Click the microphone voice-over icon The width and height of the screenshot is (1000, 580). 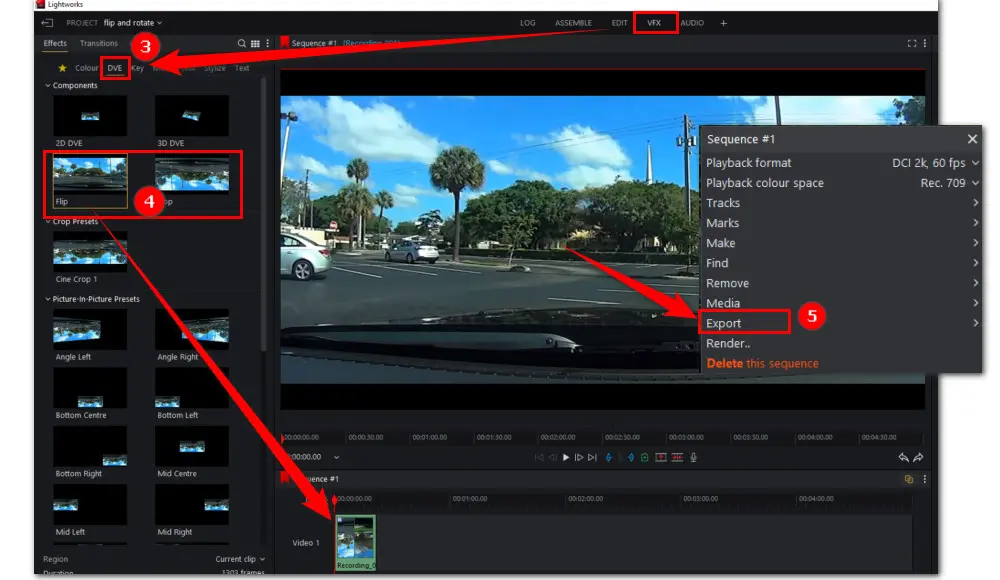(693, 457)
